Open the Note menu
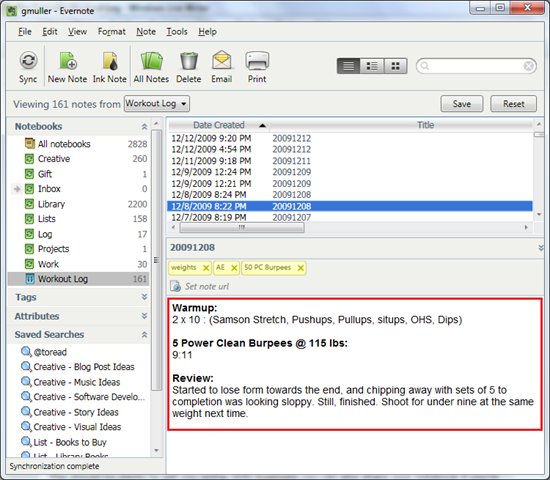Viewport: 550px width, 480px height. coord(146,32)
